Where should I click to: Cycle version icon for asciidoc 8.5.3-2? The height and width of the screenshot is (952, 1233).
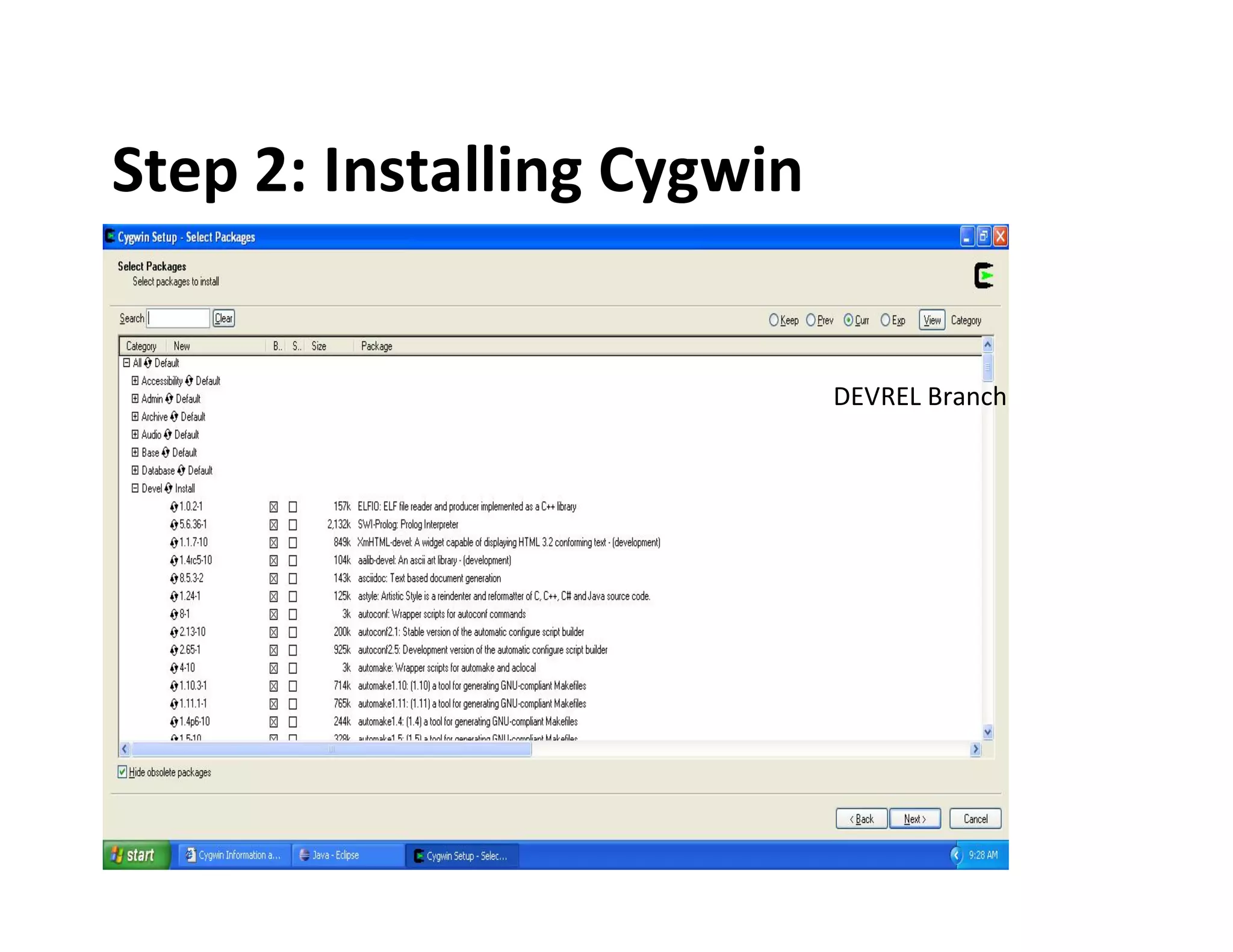pyautogui.click(x=174, y=578)
